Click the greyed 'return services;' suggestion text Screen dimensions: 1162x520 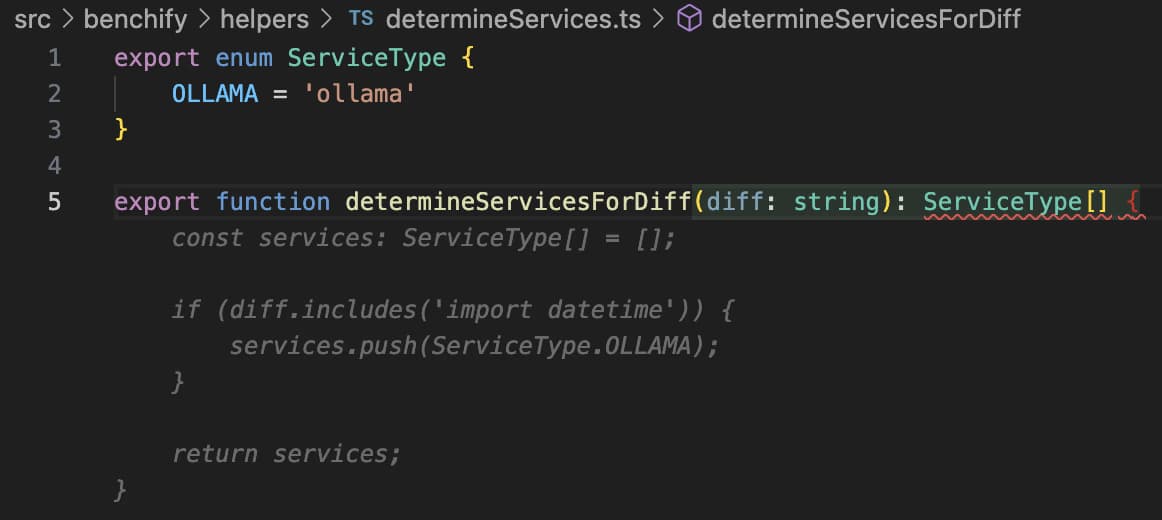pos(286,454)
